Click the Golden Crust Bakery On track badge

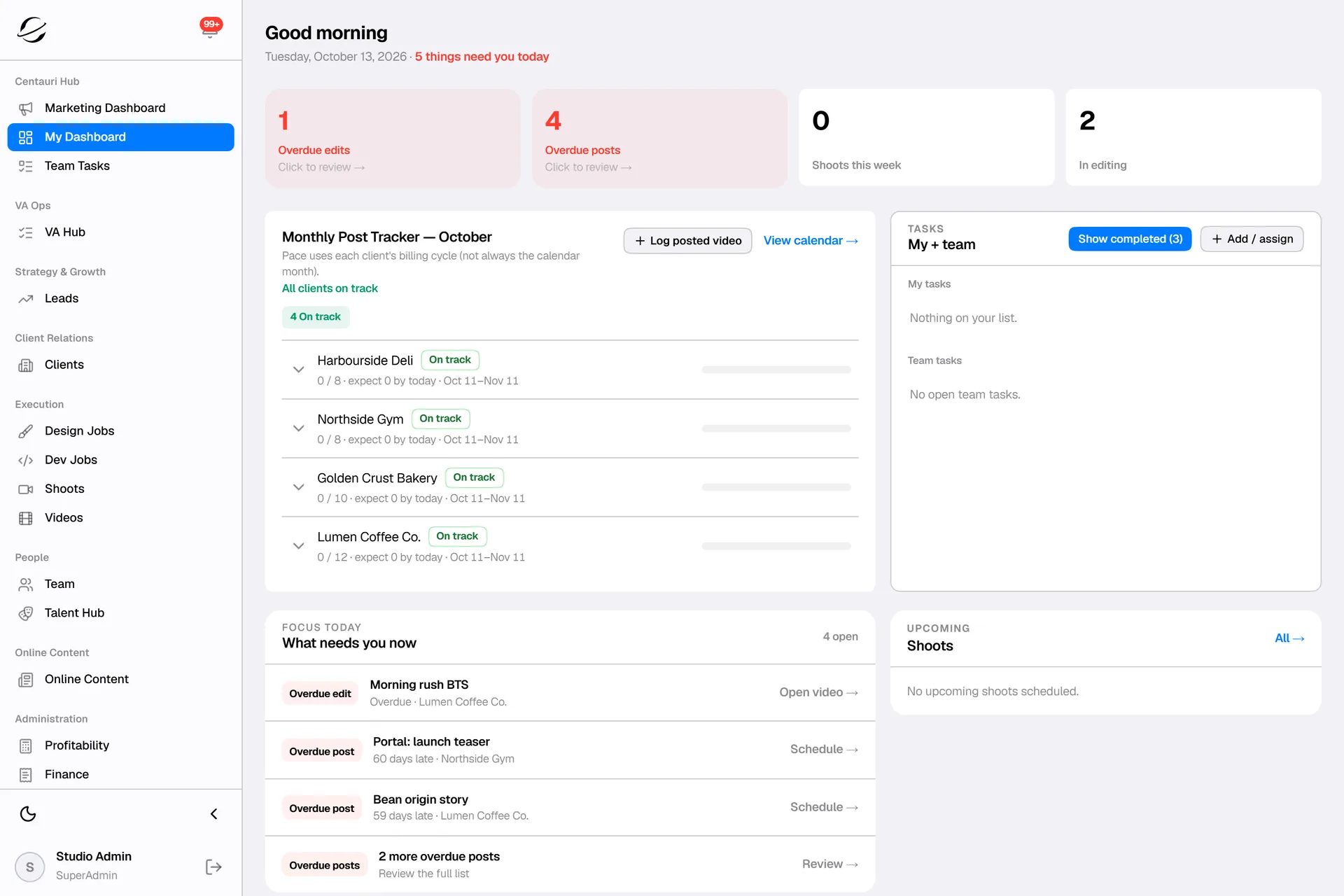(x=474, y=477)
